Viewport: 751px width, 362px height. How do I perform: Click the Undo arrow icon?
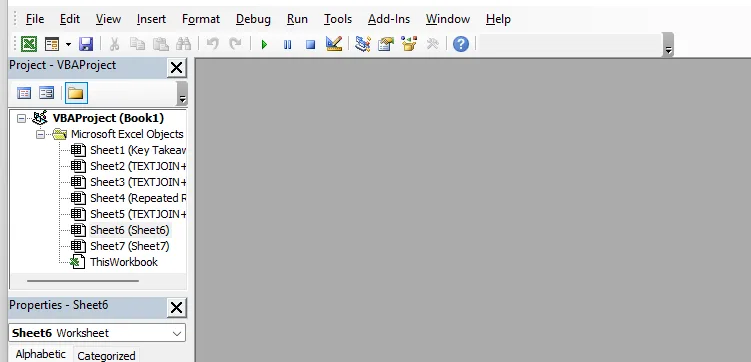click(x=212, y=44)
